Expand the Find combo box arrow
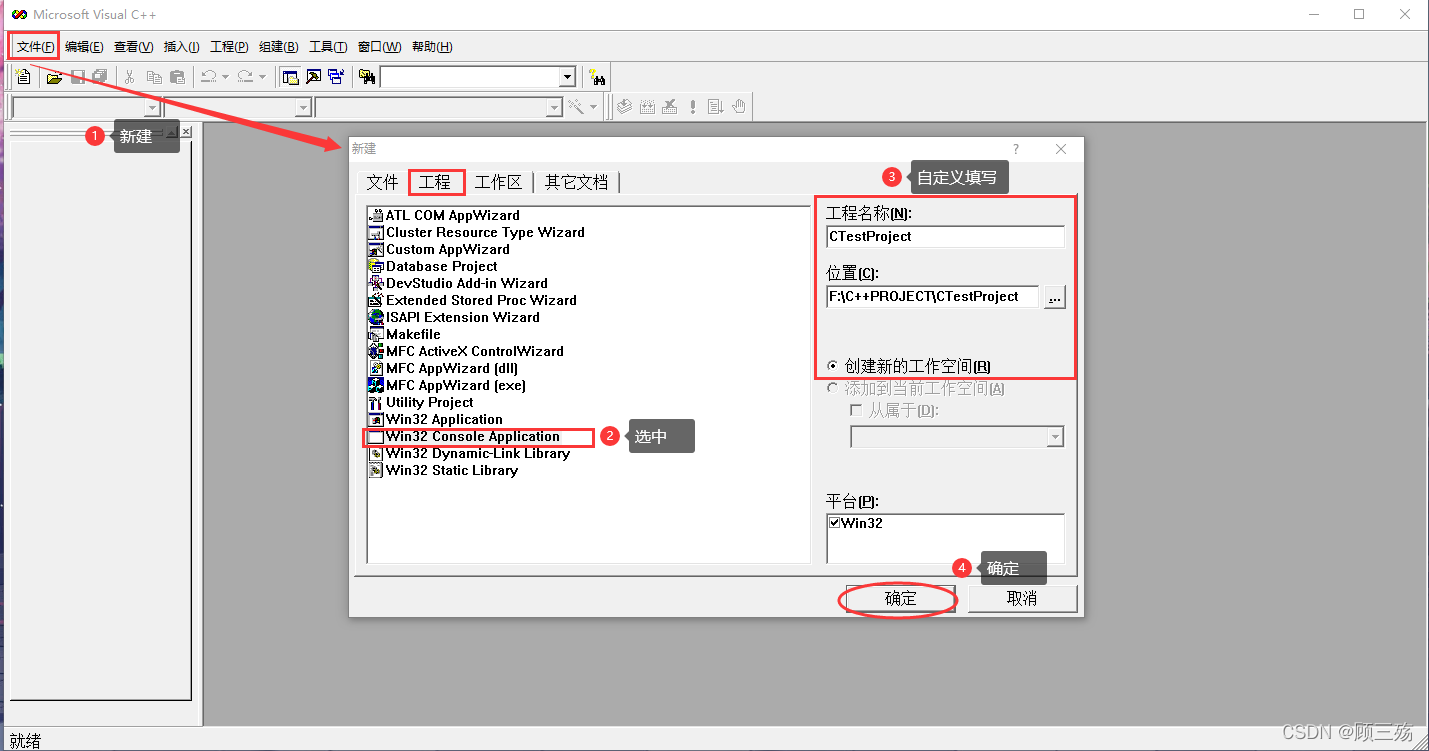Viewport: 1429px width, 751px height. [568, 77]
